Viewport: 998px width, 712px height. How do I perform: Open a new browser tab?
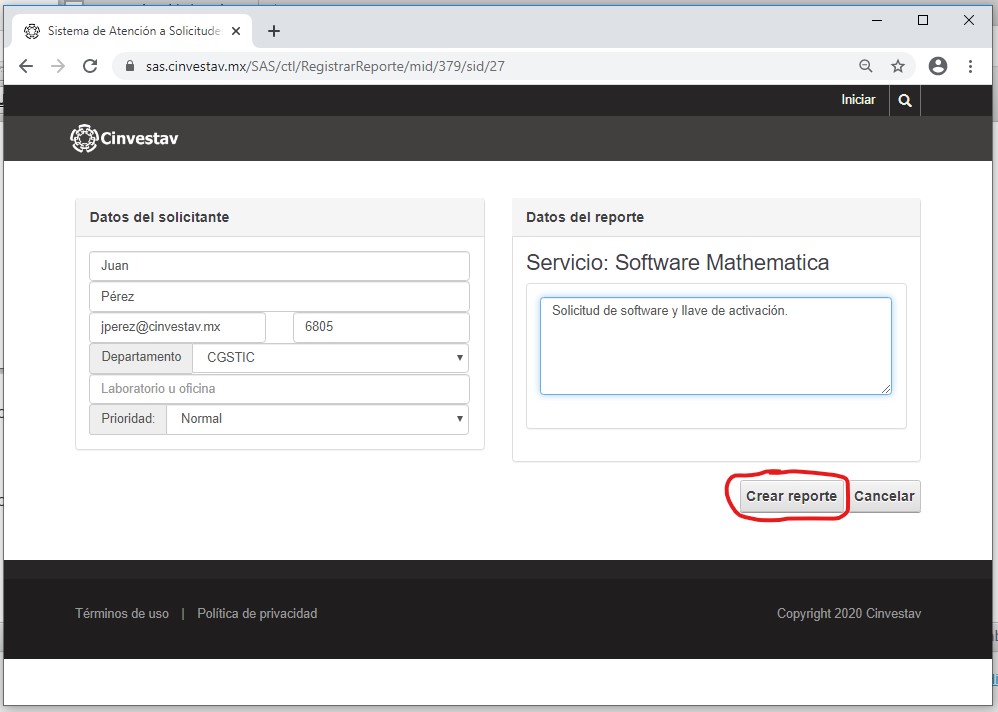coord(274,31)
